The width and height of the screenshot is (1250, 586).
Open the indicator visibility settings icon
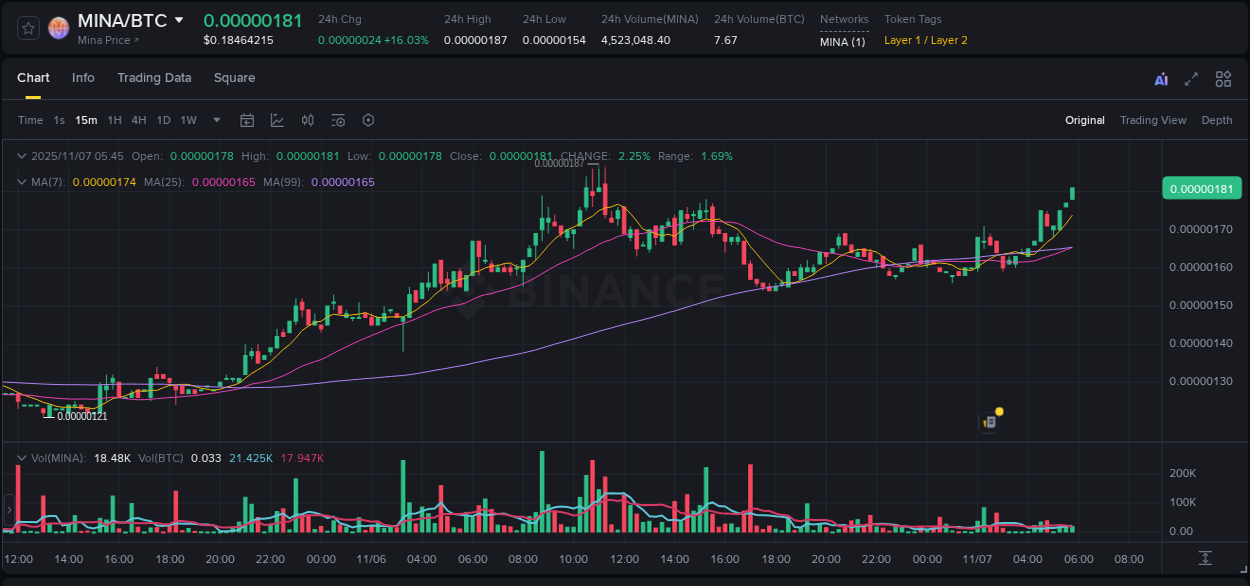337,119
